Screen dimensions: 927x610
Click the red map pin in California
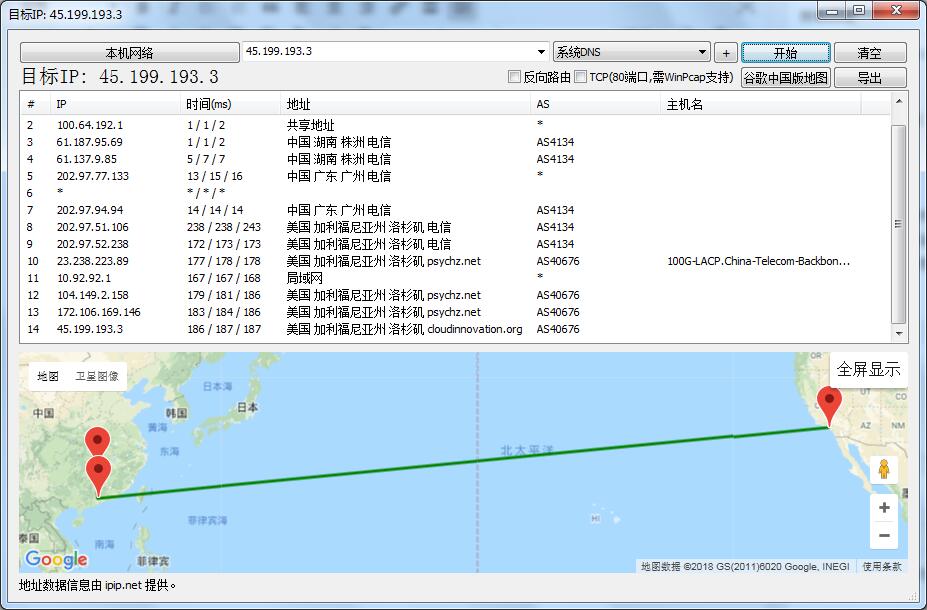click(x=829, y=405)
